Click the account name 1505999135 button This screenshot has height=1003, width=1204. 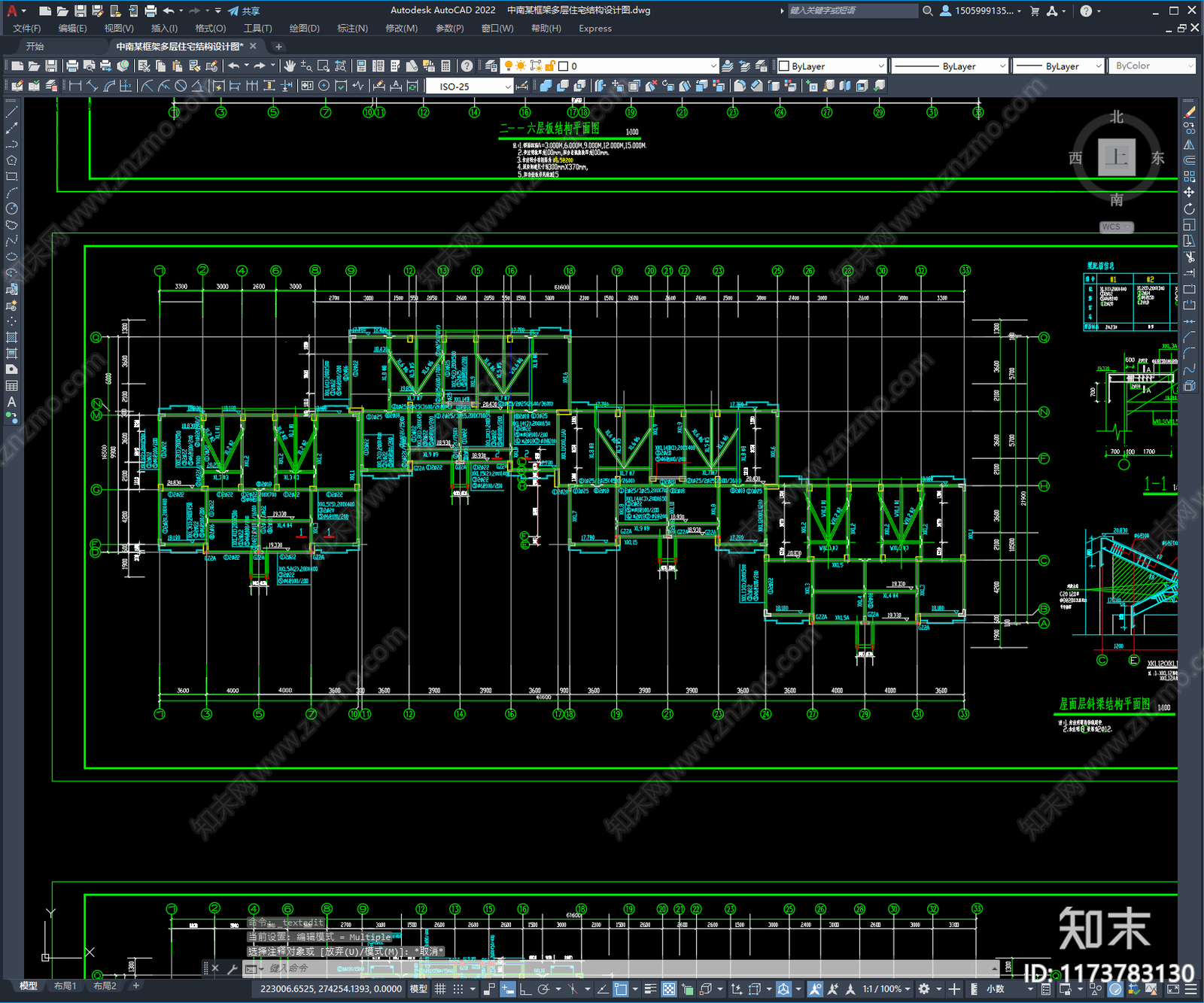(x=981, y=11)
